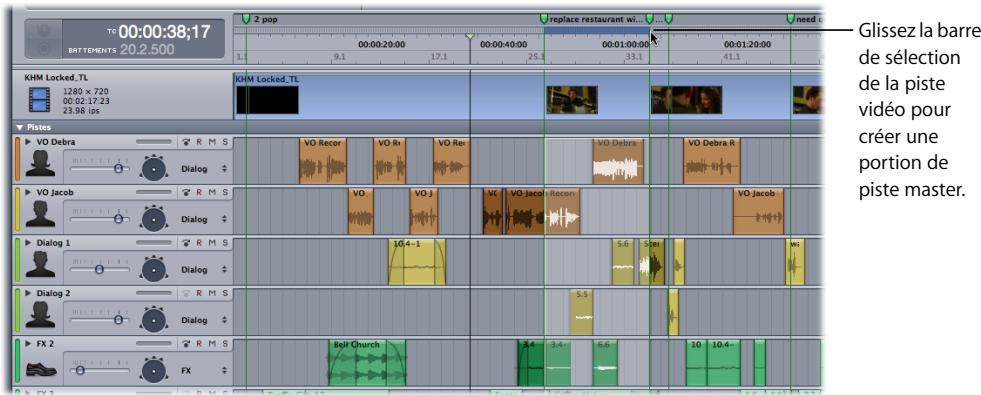
Task: Solo (S) the Dialog 1 track
Action: (x=225, y=243)
